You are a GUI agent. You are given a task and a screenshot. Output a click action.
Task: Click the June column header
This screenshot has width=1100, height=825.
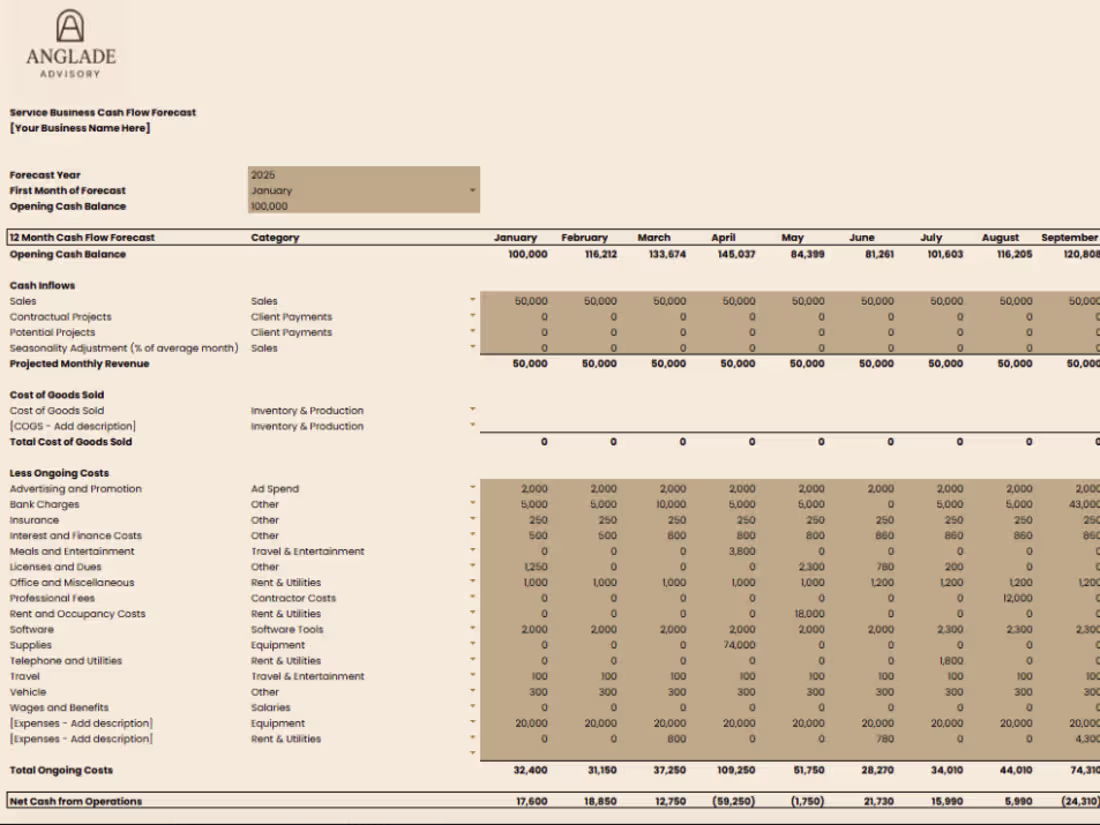(x=861, y=238)
